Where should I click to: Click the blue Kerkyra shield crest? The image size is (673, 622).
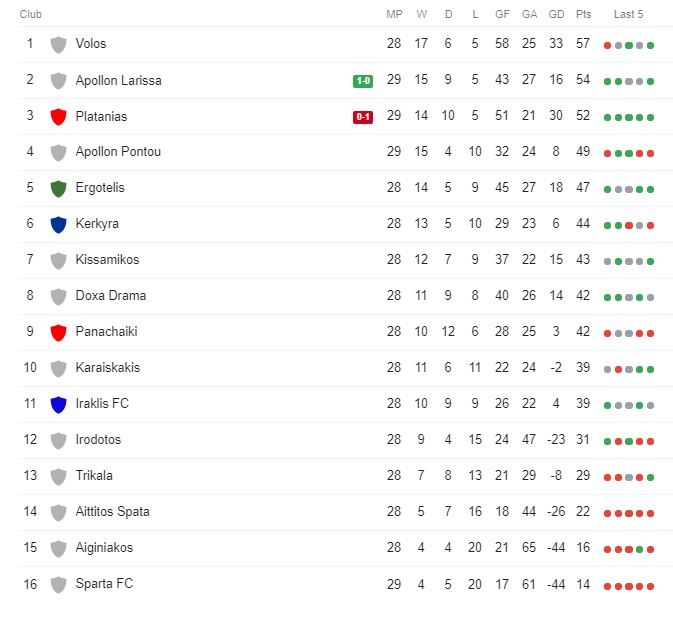click(x=58, y=225)
